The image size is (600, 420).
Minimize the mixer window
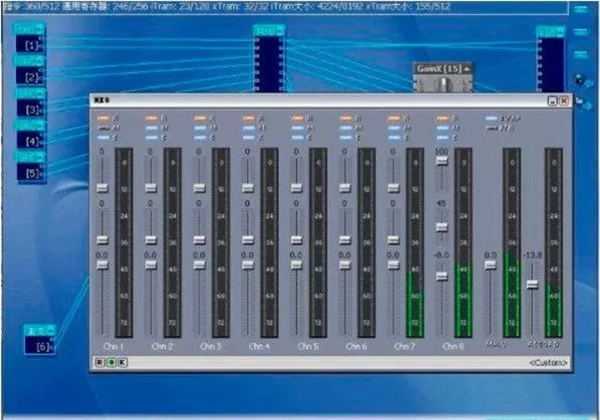click(x=553, y=101)
